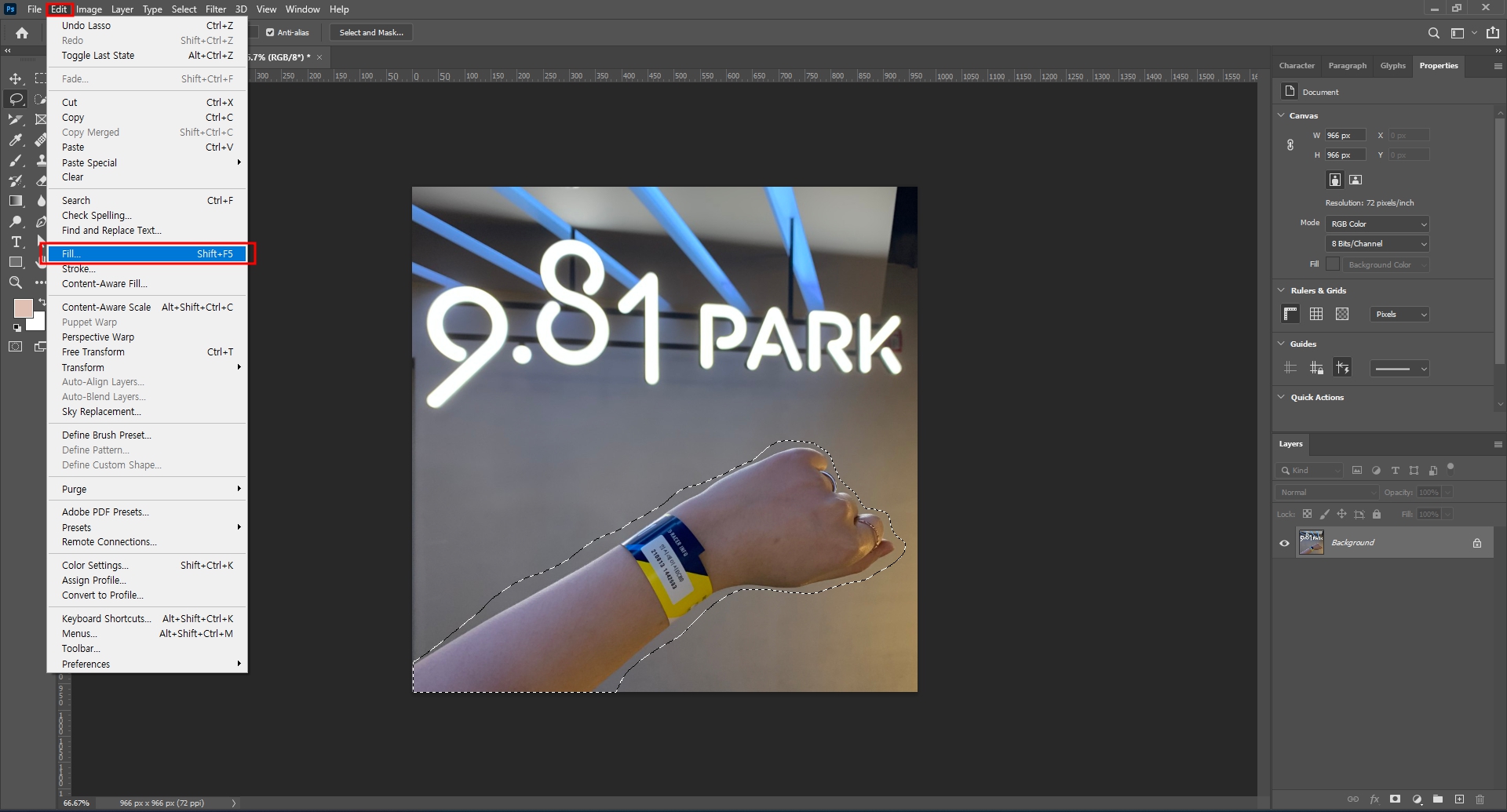Select the History Brush tool
Viewport: 1507px width, 812px height.
pyautogui.click(x=15, y=180)
